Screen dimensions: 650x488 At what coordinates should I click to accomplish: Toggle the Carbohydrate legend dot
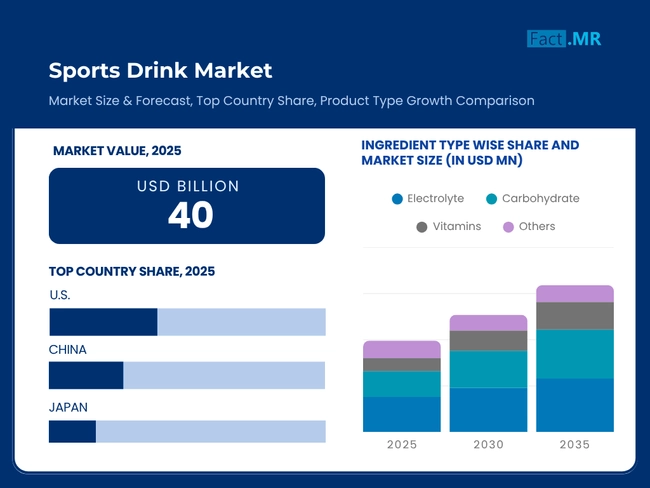[490, 199]
